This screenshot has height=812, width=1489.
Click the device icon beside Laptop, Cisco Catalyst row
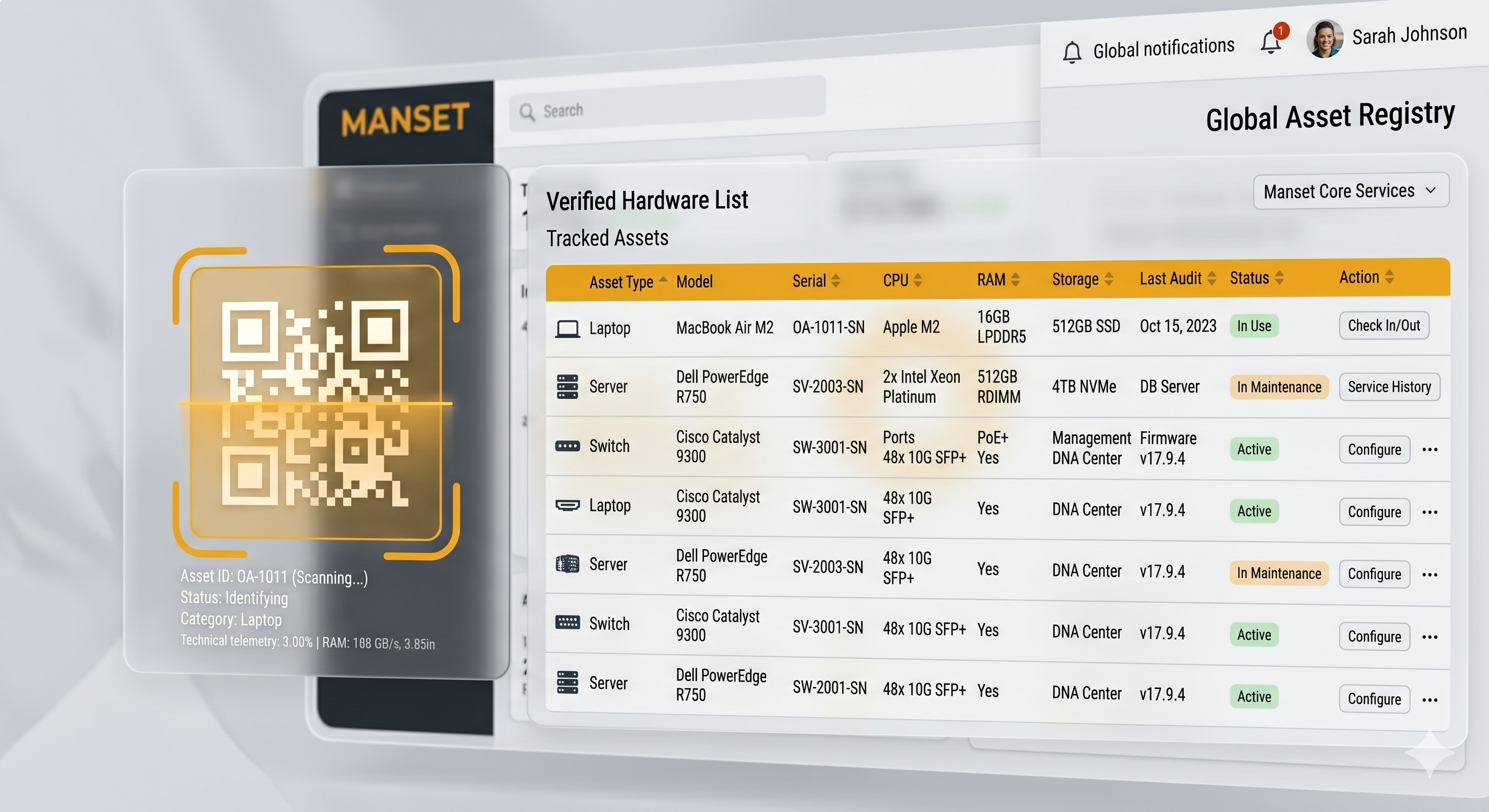coord(567,506)
